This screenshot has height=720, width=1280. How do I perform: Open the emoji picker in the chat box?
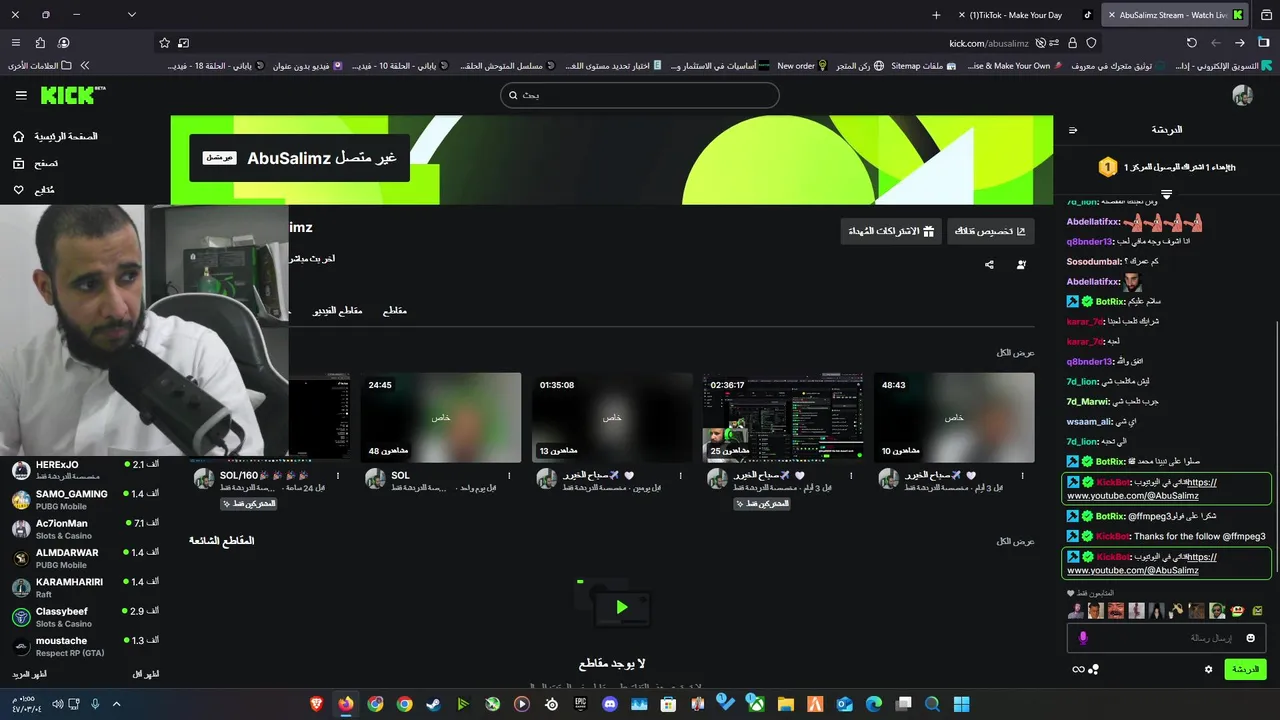[x=1250, y=638]
